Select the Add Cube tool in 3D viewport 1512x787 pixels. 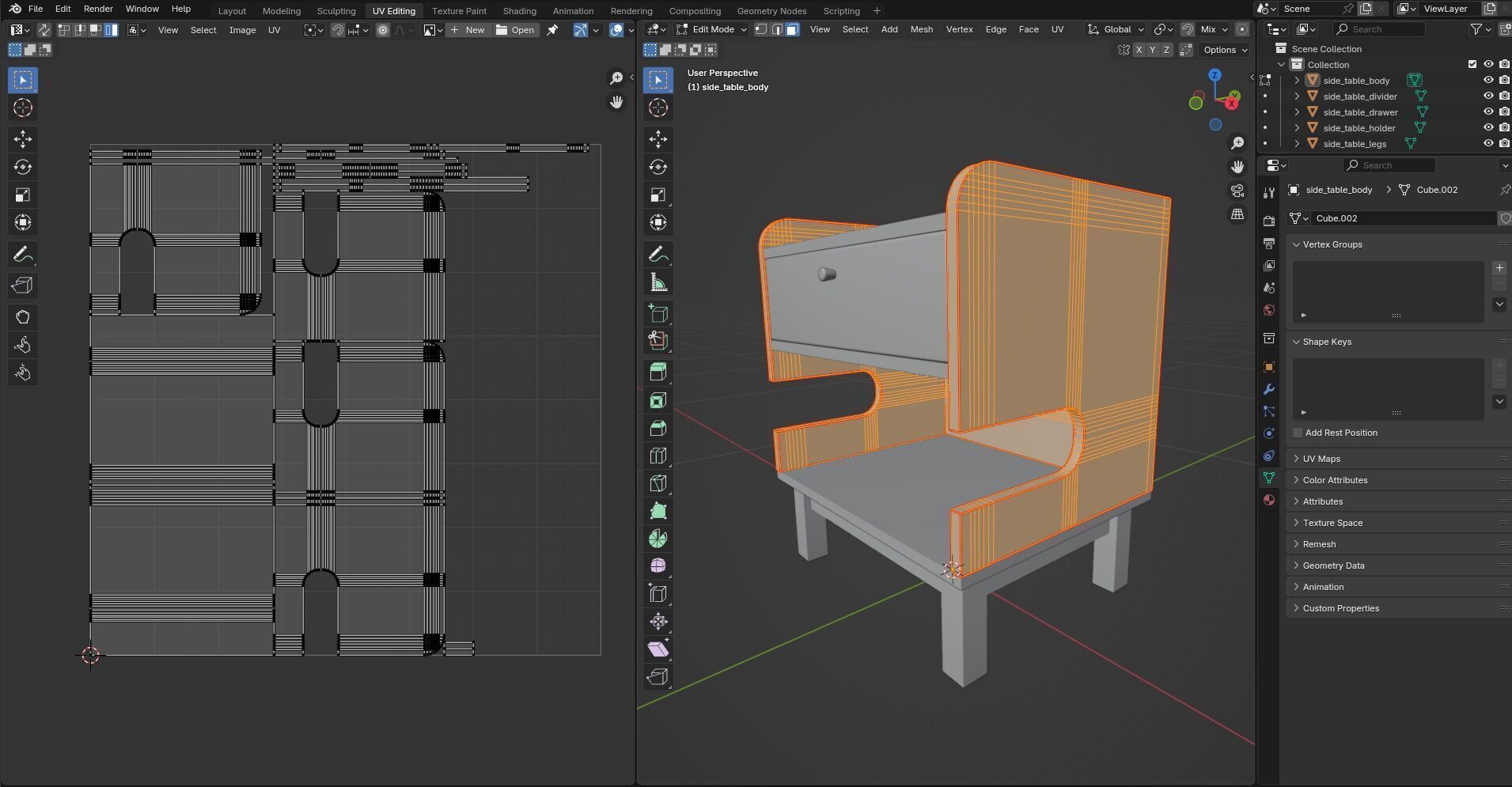coord(658,313)
